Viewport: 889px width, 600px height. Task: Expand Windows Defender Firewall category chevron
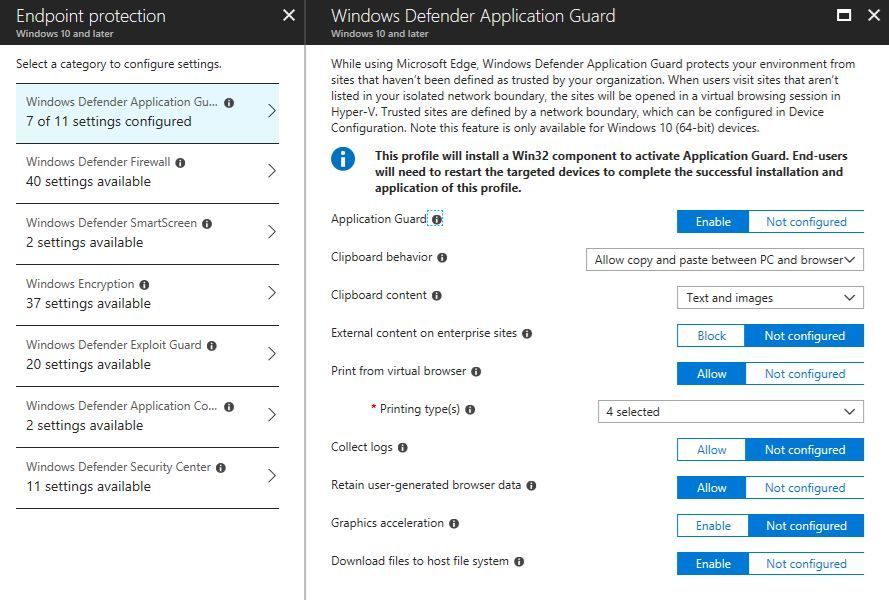coord(272,171)
